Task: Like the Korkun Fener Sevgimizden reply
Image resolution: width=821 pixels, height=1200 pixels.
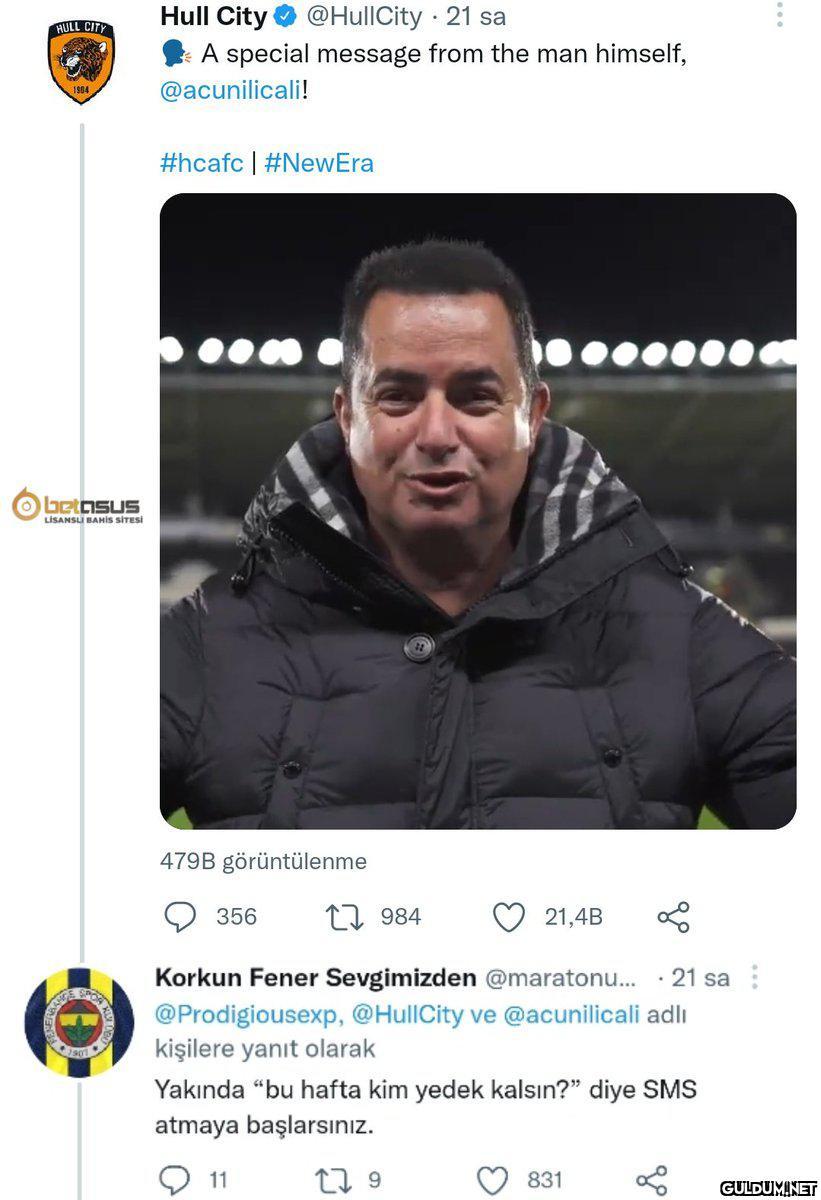Action: (491, 1180)
